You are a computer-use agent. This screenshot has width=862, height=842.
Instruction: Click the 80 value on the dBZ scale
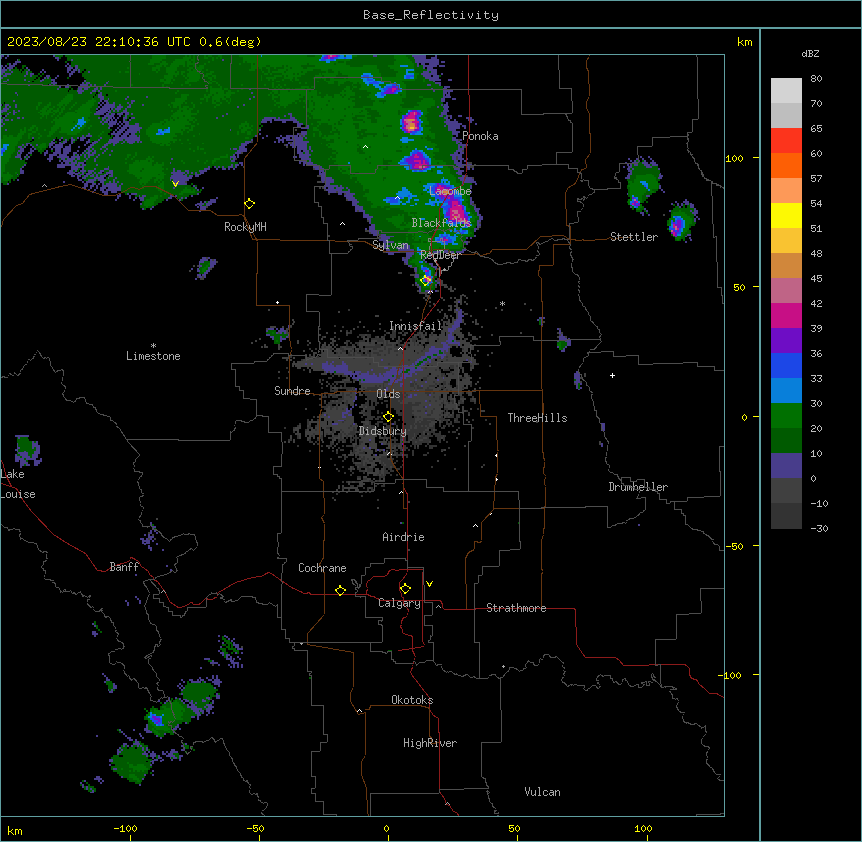tap(816, 79)
